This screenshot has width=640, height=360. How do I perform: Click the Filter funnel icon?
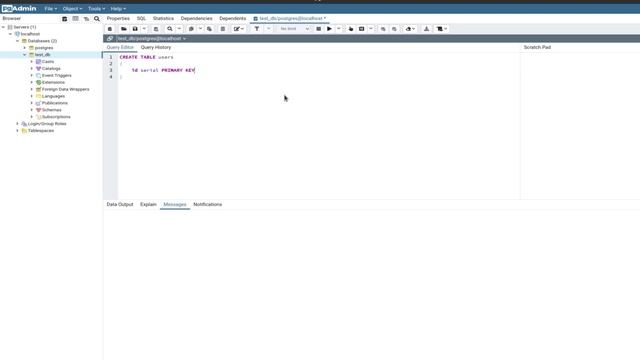tap(257, 29)
